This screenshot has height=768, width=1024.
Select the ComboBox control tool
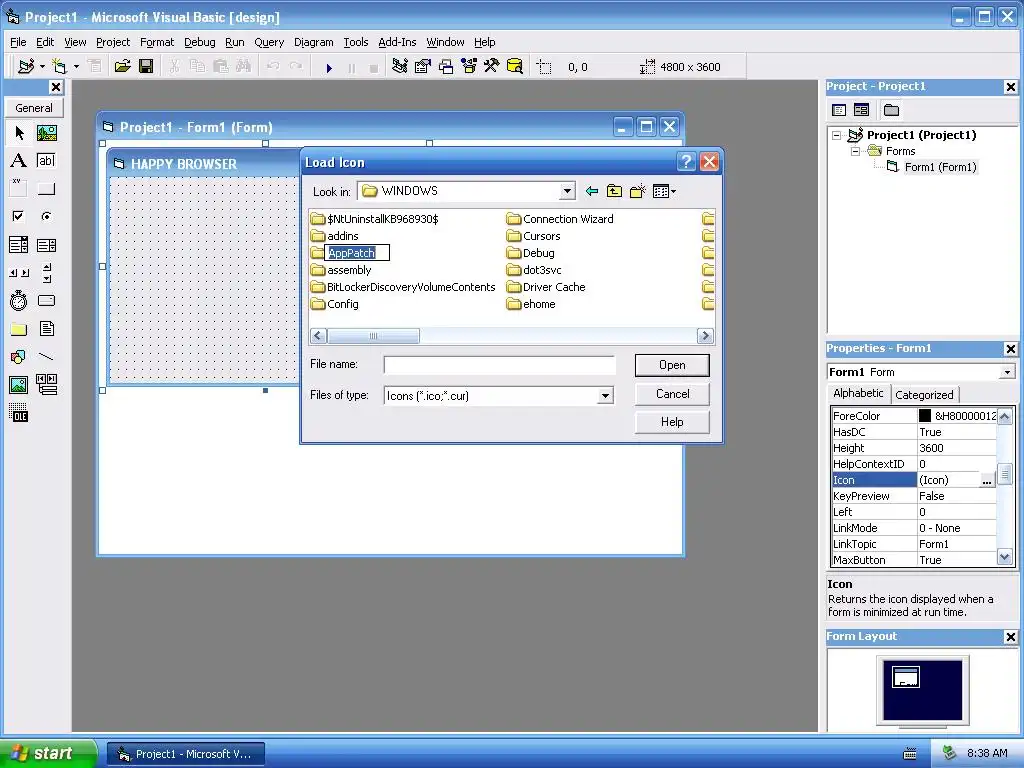[x=19, y=245]
